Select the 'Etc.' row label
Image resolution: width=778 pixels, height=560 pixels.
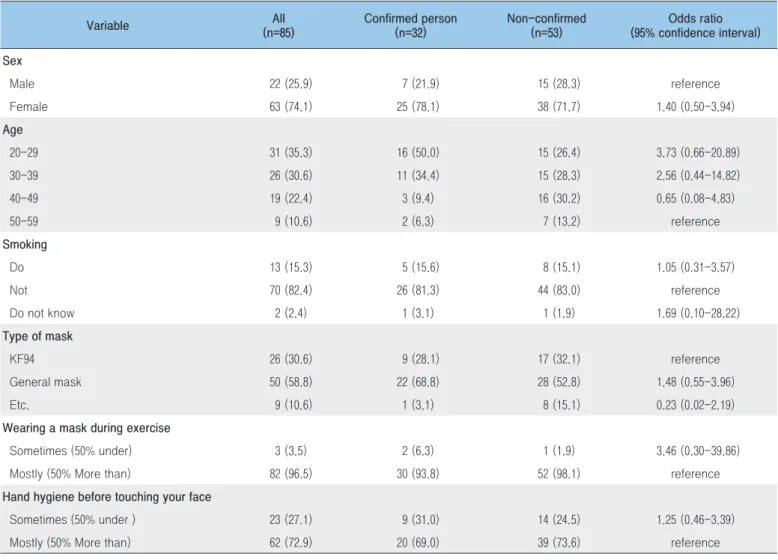tap(19, 405)
